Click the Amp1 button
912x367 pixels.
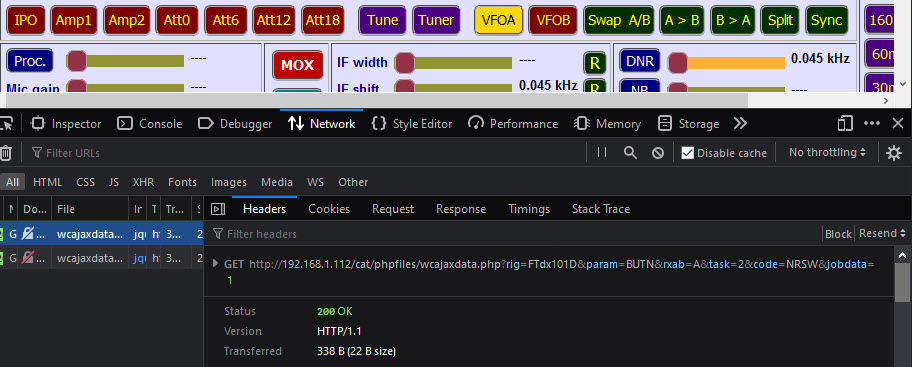click(x=74, y=20)
